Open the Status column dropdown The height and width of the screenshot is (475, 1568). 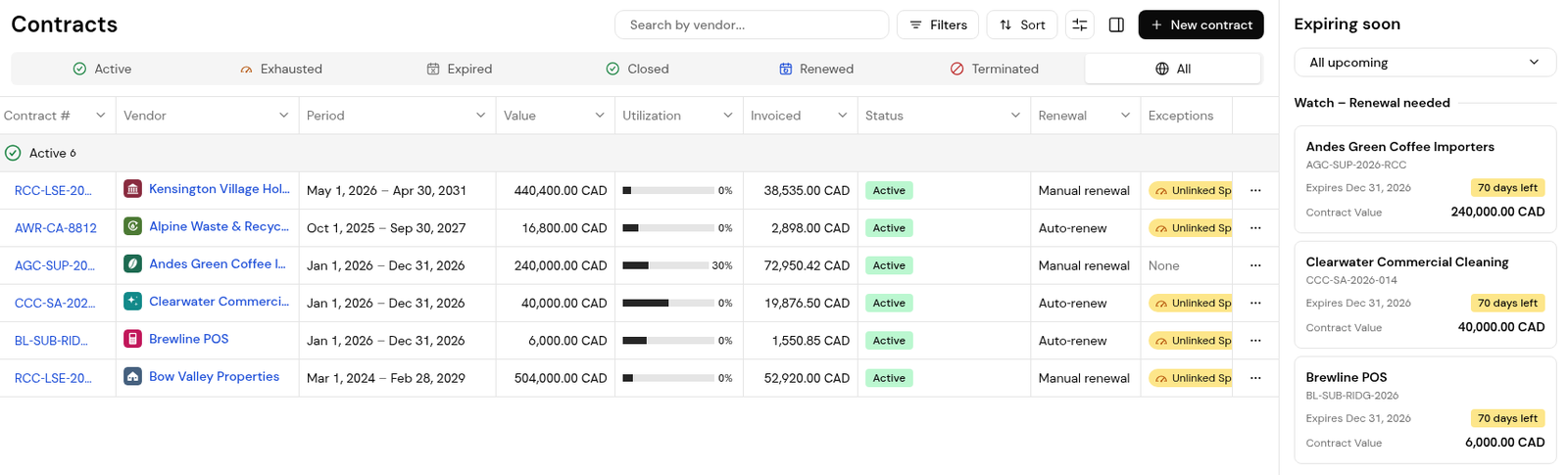click(1015, 116)
